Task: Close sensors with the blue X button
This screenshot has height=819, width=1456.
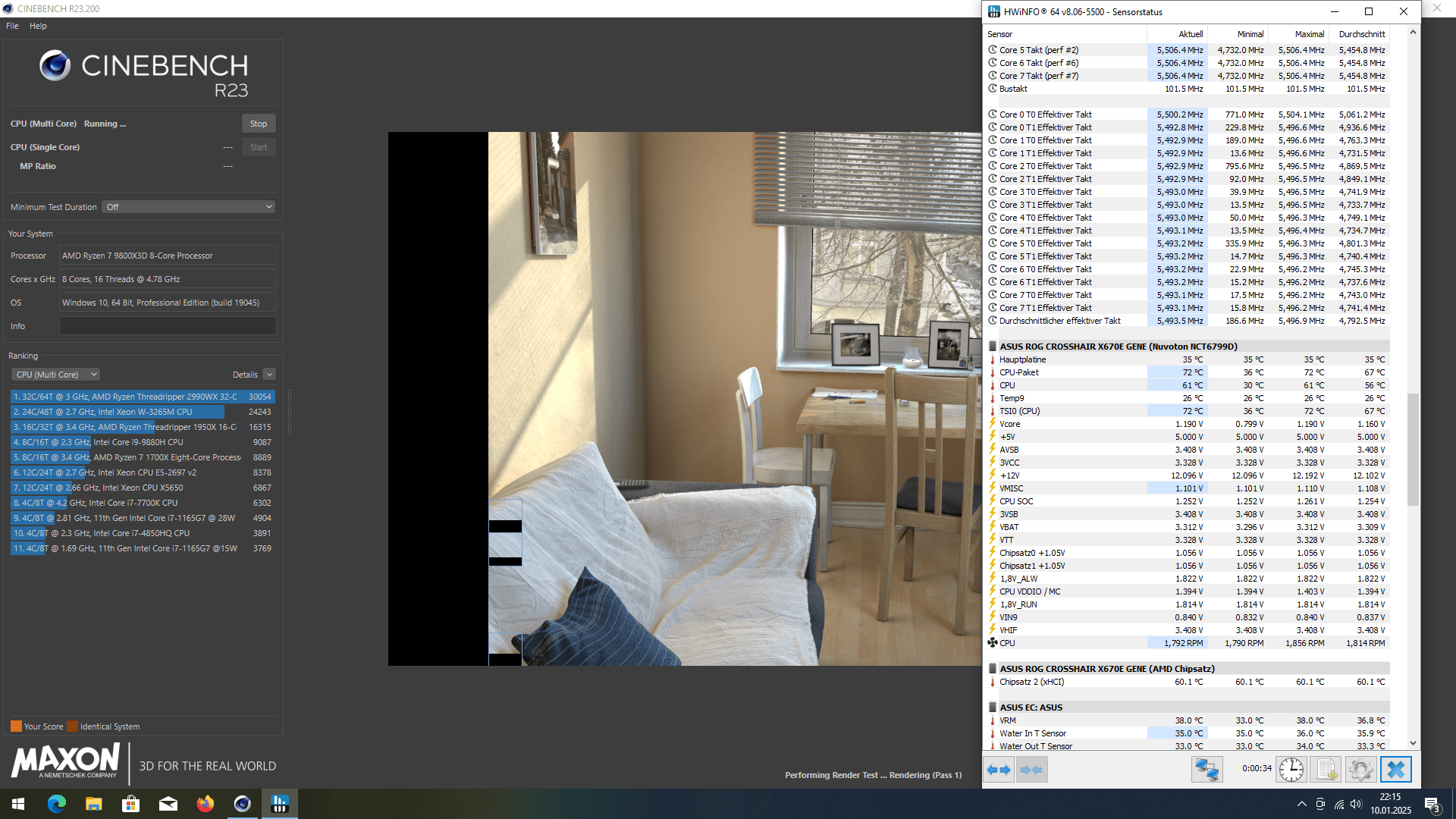Action: click(1395, 770)
